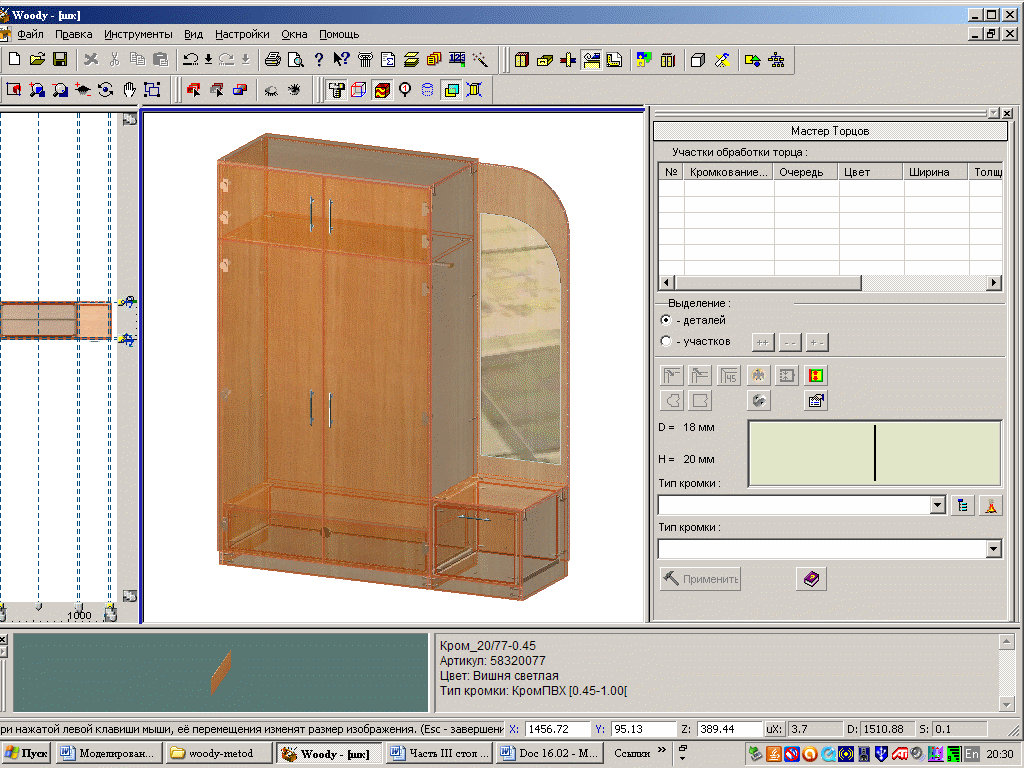1024x768 pixels.
Task: Expand the first 'Тип кромки' dropdown
Action: point(937,506)
